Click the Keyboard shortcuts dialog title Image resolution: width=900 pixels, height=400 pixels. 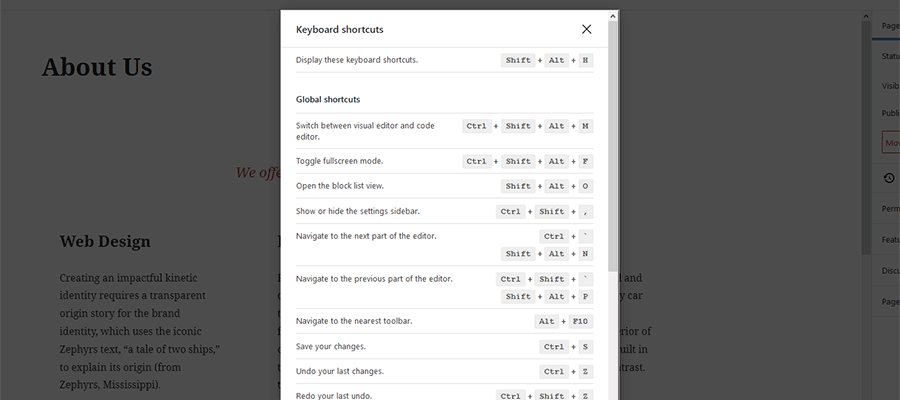[x=340, y=30]
